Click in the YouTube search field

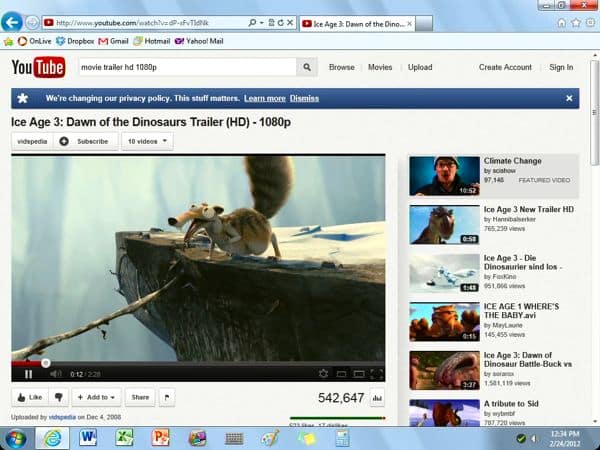188,67
